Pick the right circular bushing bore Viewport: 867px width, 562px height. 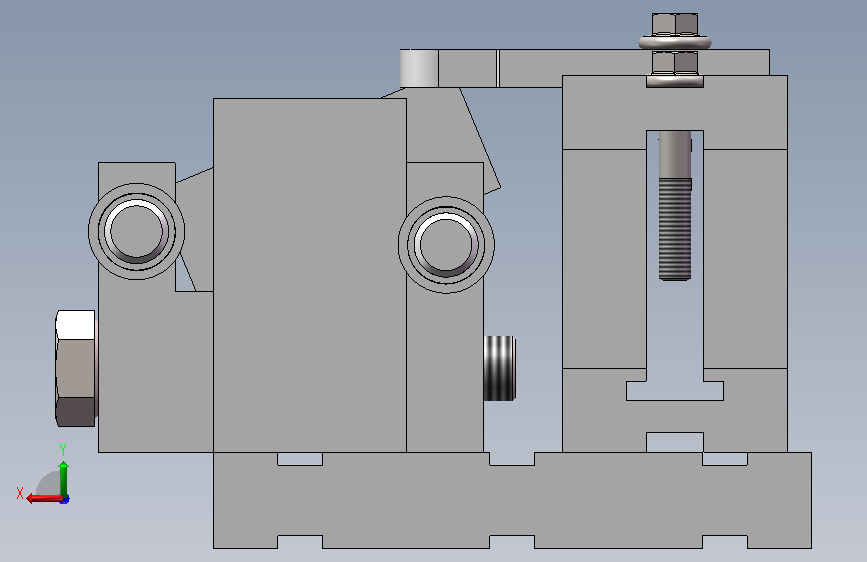446,244
